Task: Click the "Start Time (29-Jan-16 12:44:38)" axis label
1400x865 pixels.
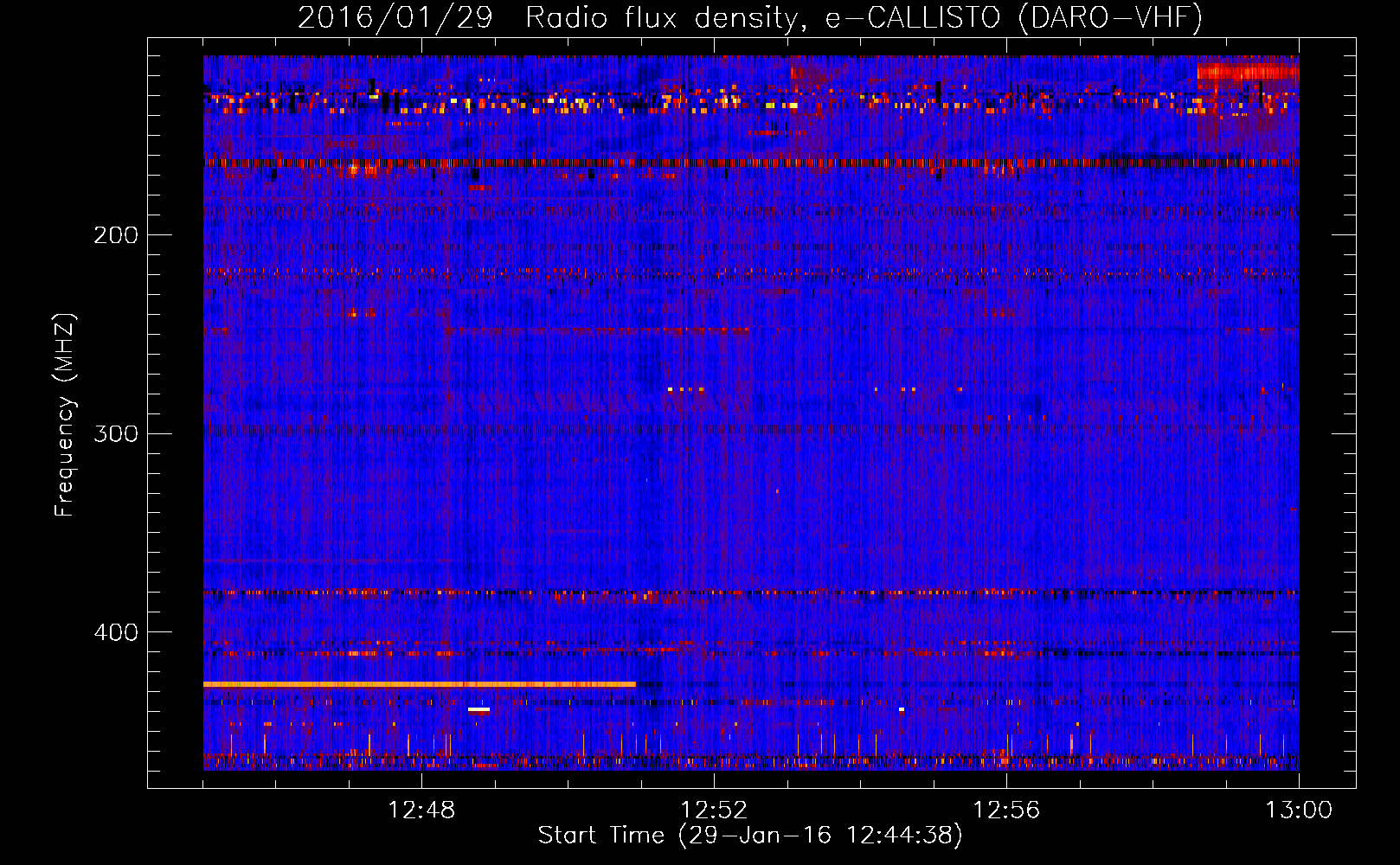Action: (x=750, y=836)
